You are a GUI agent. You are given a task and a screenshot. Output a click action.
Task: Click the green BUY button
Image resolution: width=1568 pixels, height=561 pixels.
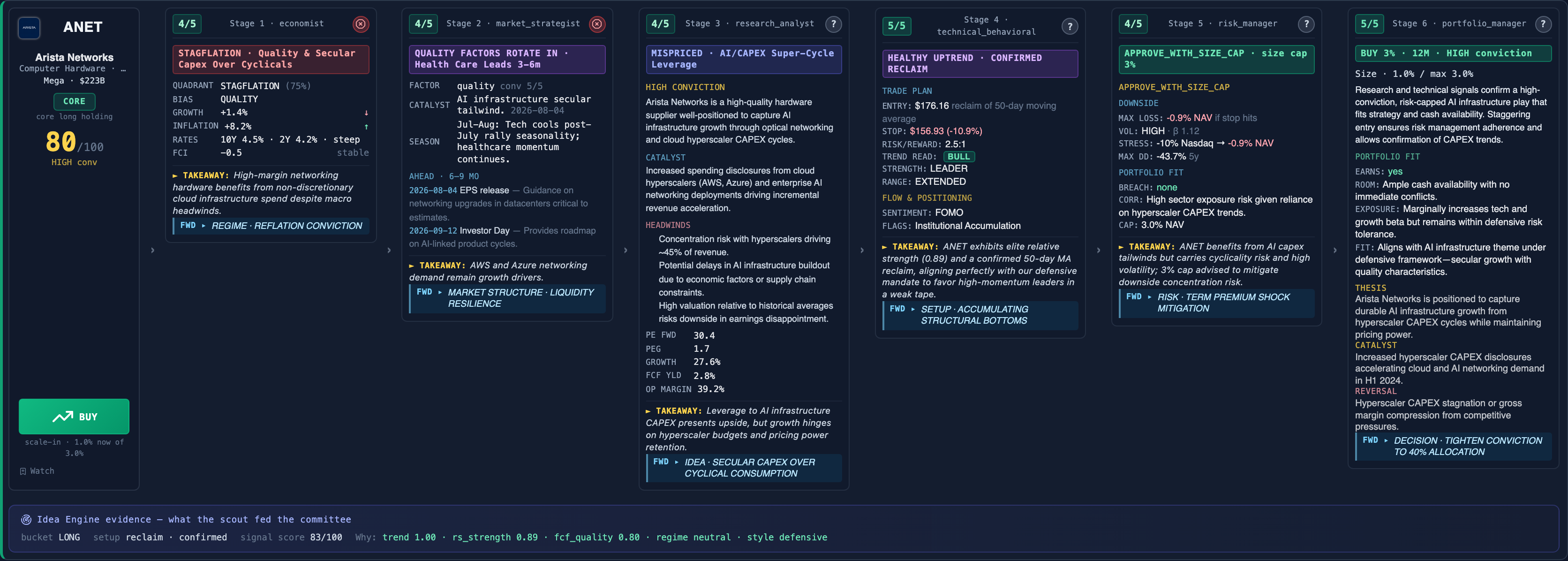74,417
